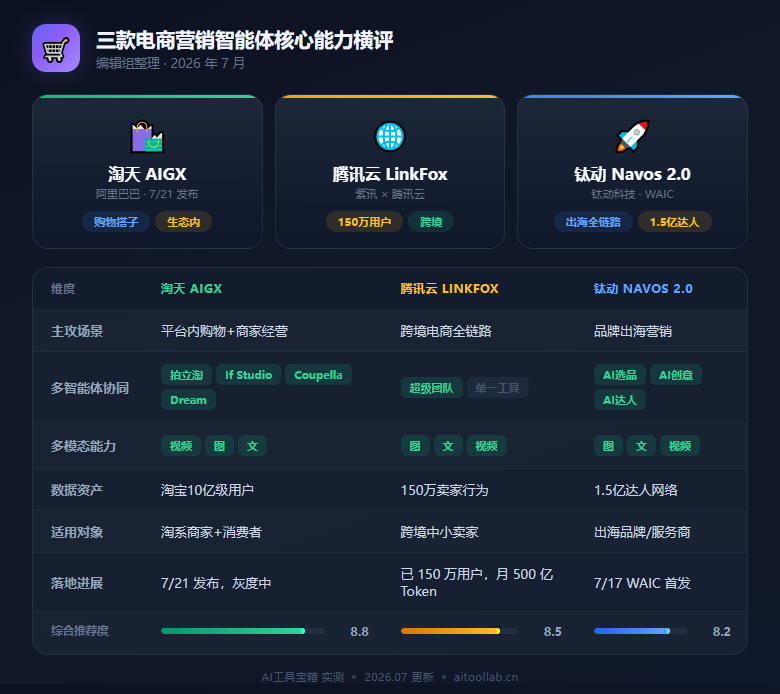Click the 综合推荐度 row label

[x=80, y=631]
